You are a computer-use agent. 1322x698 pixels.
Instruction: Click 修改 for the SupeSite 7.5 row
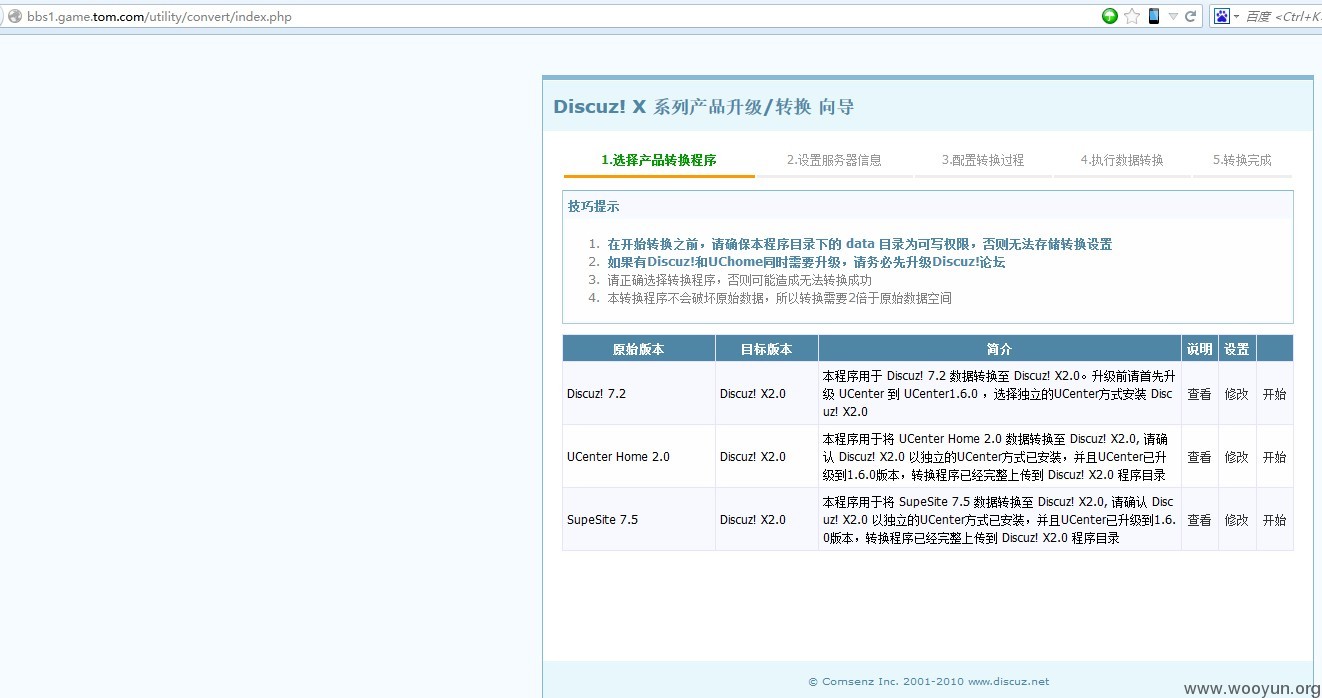click(1237, 520)
